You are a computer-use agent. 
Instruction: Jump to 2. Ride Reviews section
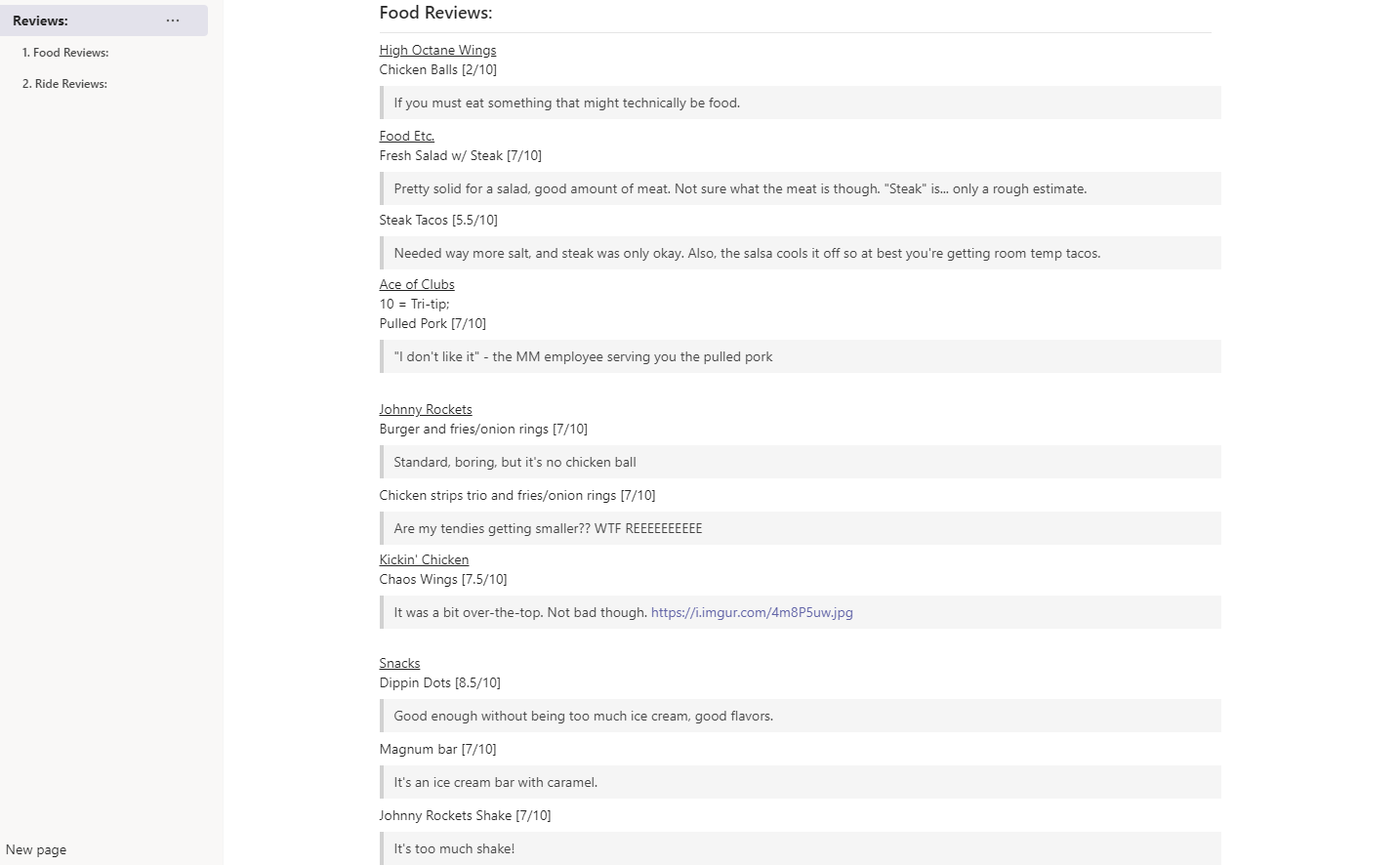[x=64, y=84]
